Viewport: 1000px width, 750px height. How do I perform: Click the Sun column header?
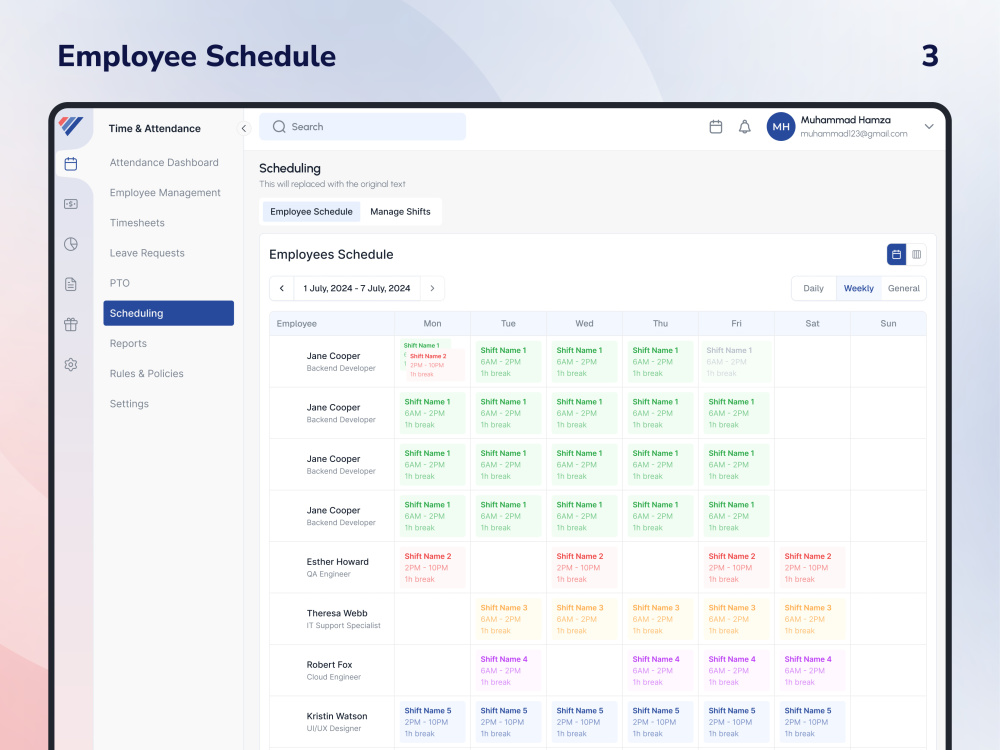coord(888,323)
